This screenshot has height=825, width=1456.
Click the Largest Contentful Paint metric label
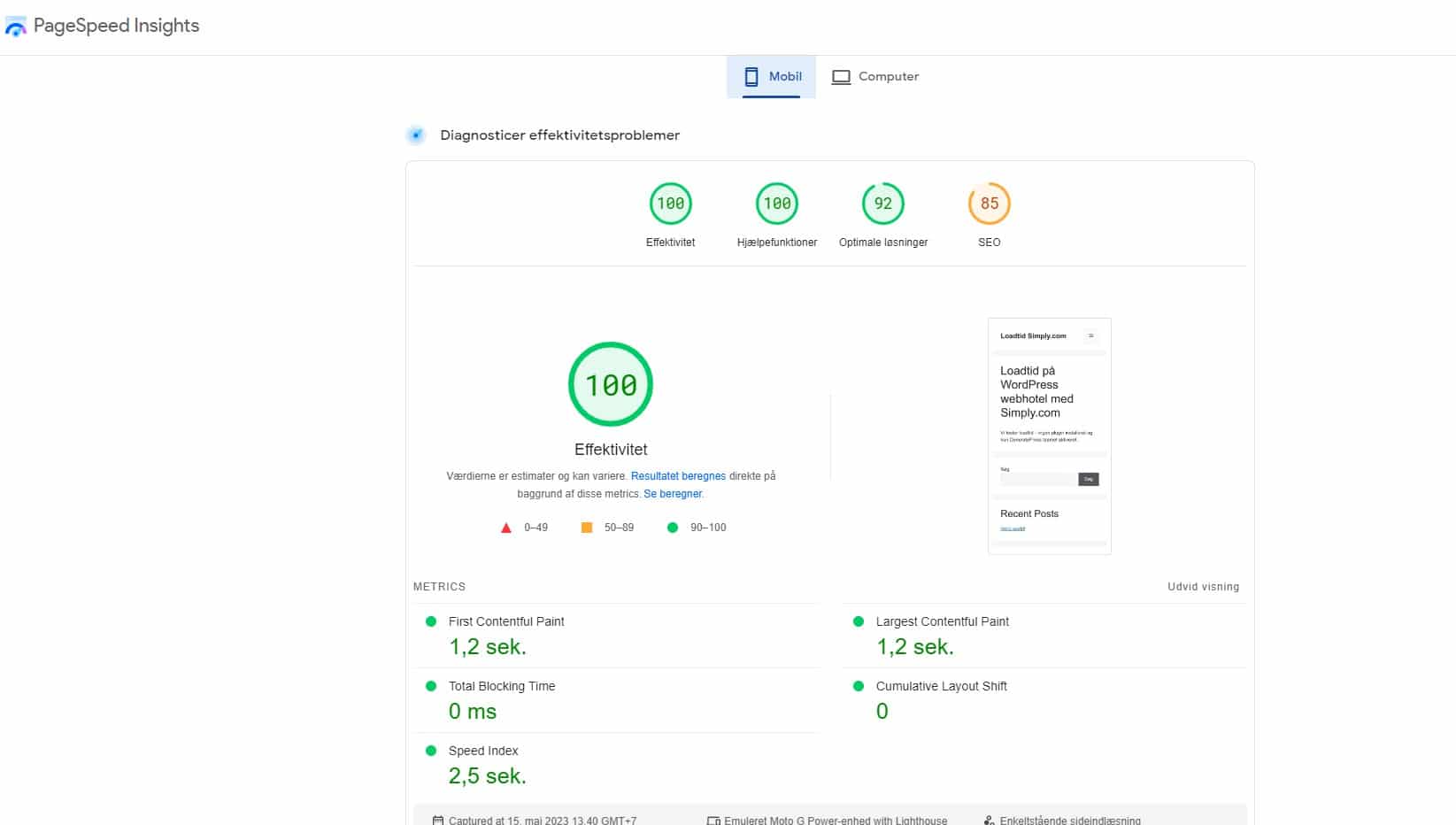[943, 621]
